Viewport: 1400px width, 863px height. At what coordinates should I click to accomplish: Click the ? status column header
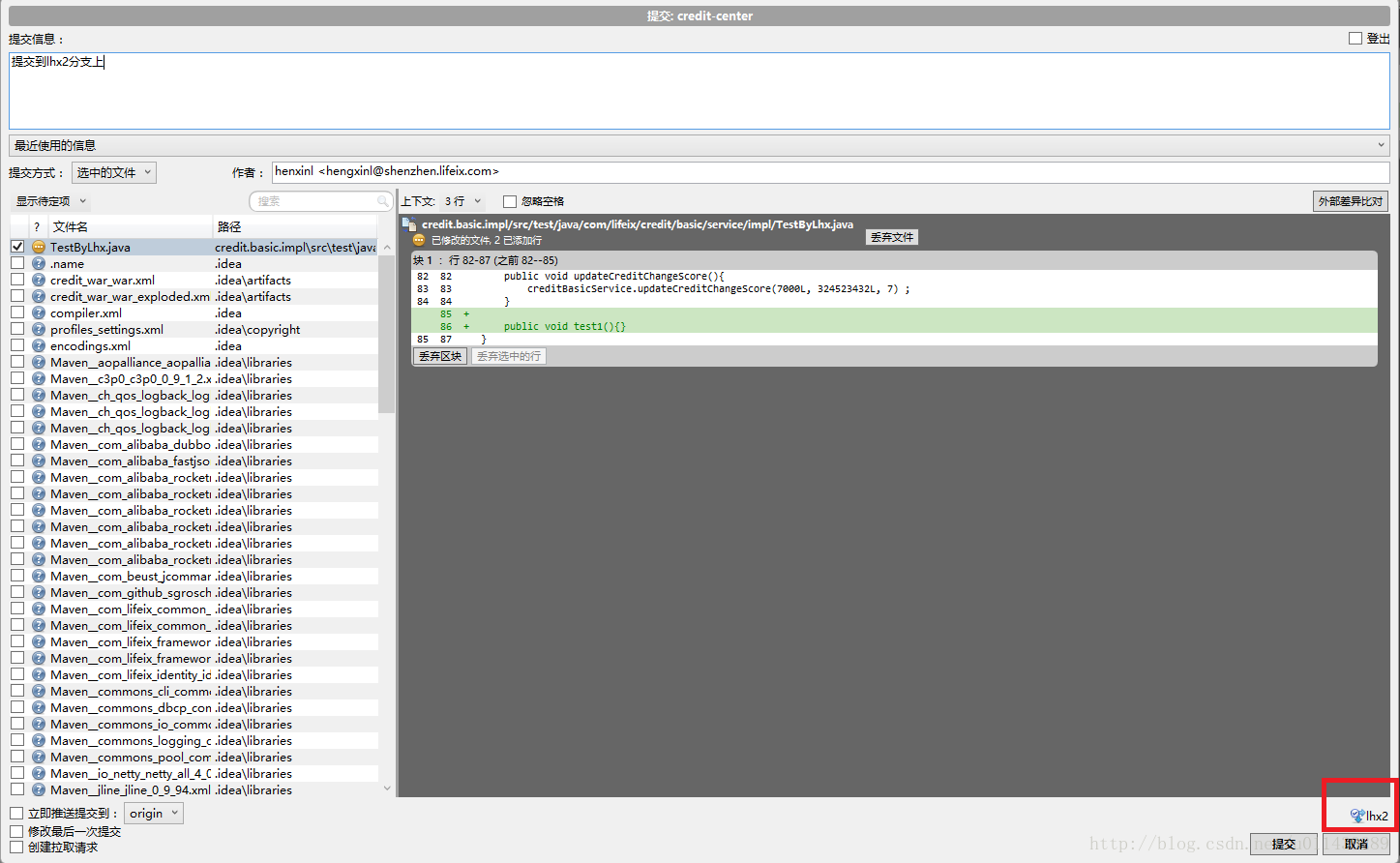pos(37,226)
